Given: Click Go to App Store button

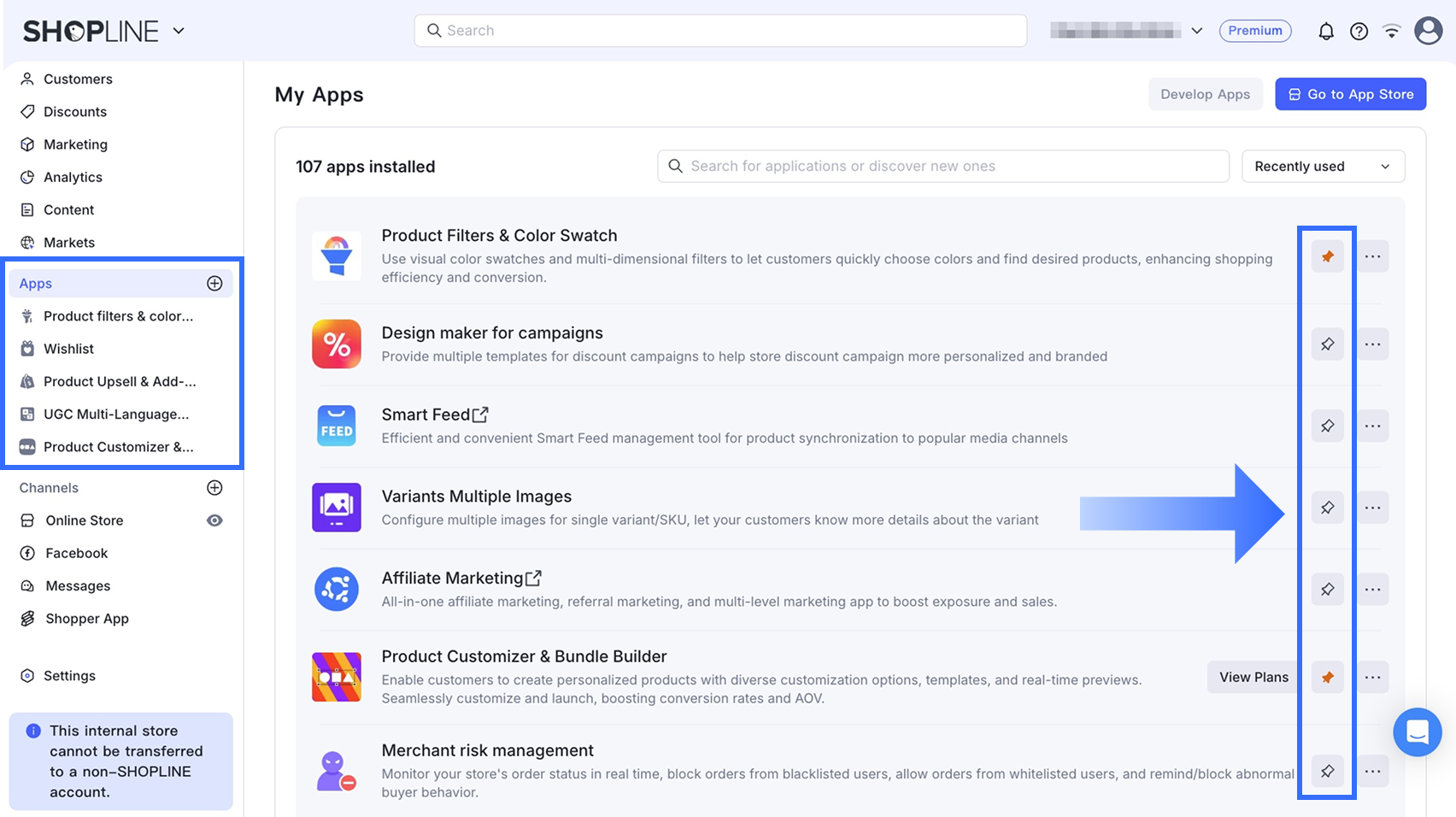Looking at the screenshot, I should click(1351, 94).
